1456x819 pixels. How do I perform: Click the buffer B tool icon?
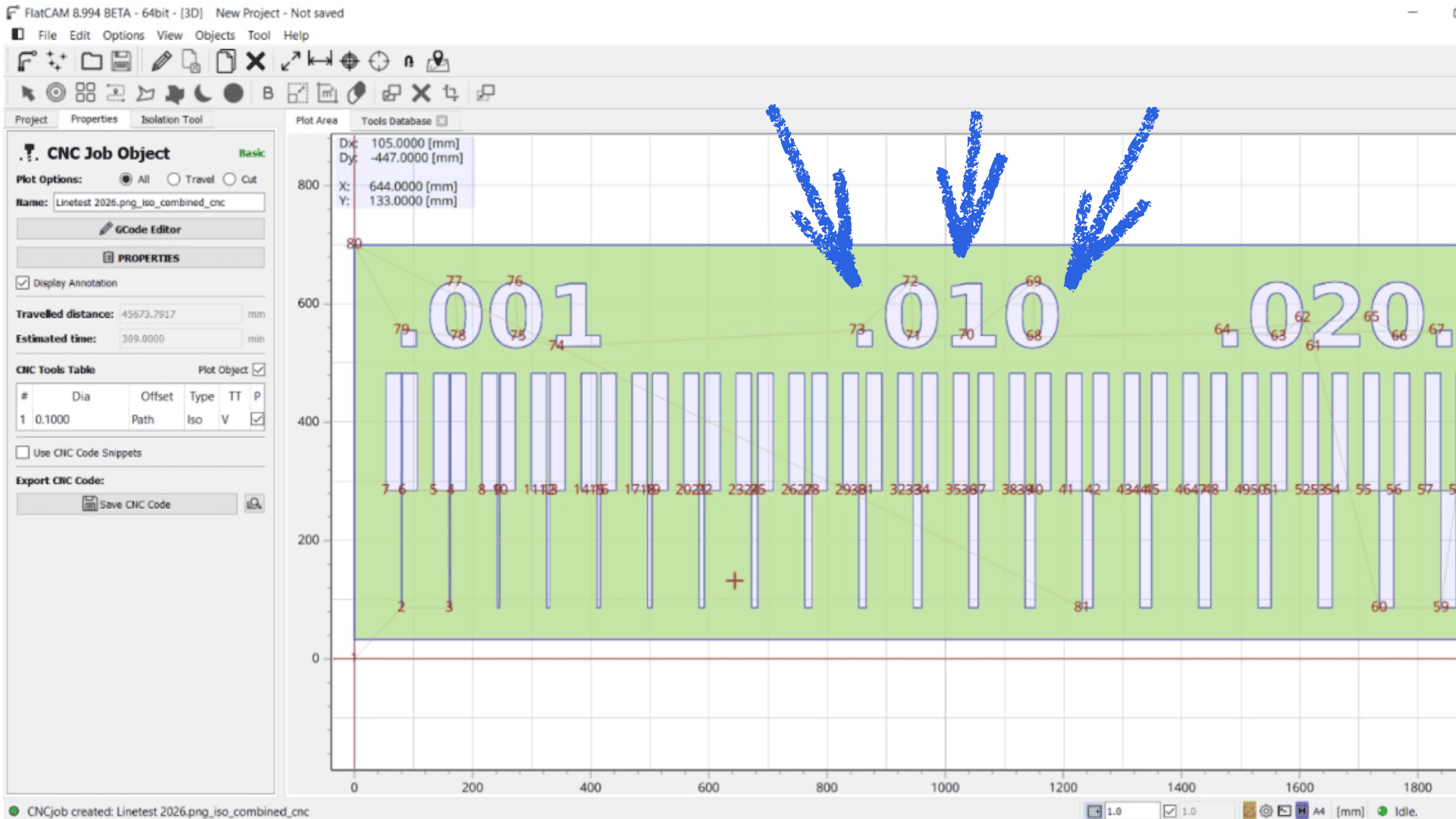268,93
